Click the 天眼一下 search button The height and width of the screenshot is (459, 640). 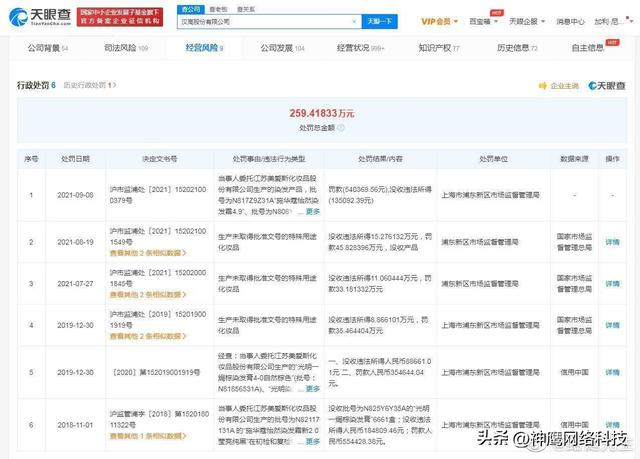pyautogui.click(x=380, y=21)
